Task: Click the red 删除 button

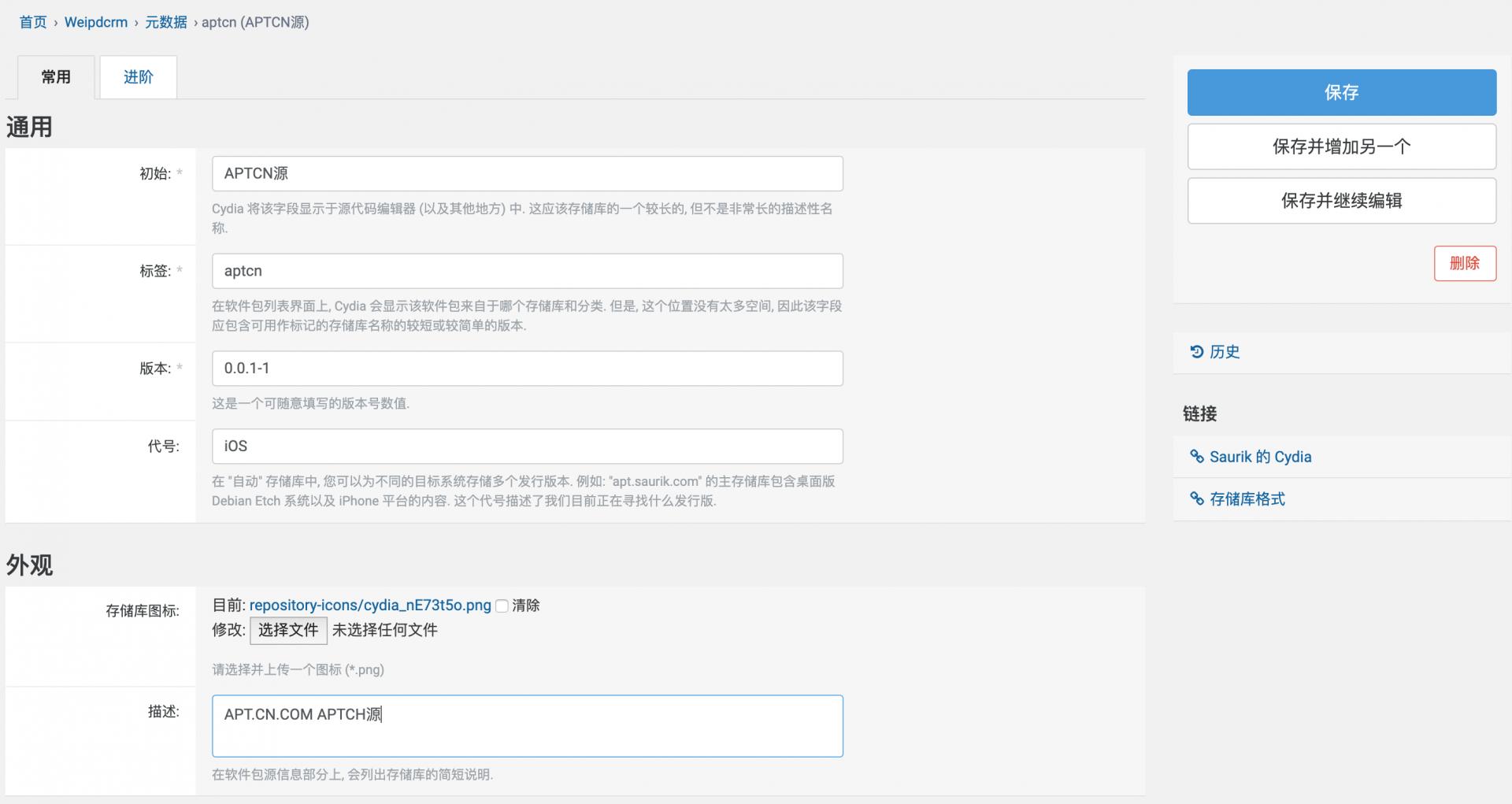Action: (1465, 263)
